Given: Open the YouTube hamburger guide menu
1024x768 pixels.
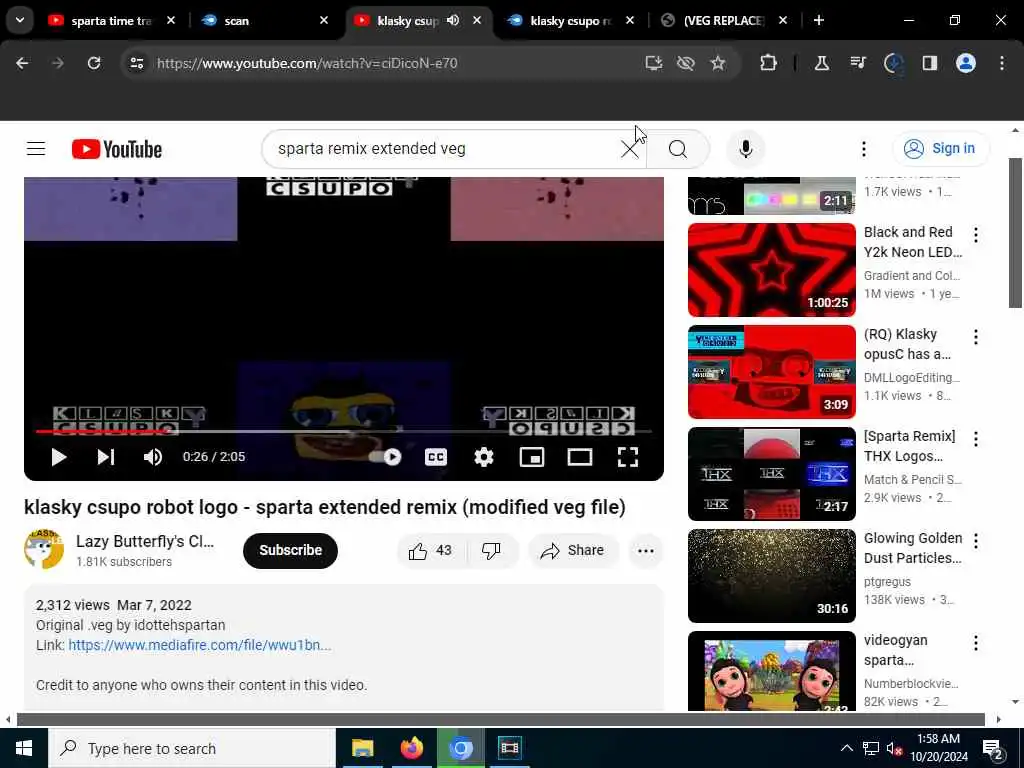Looking at the screenshot, I should pos(36,149).
